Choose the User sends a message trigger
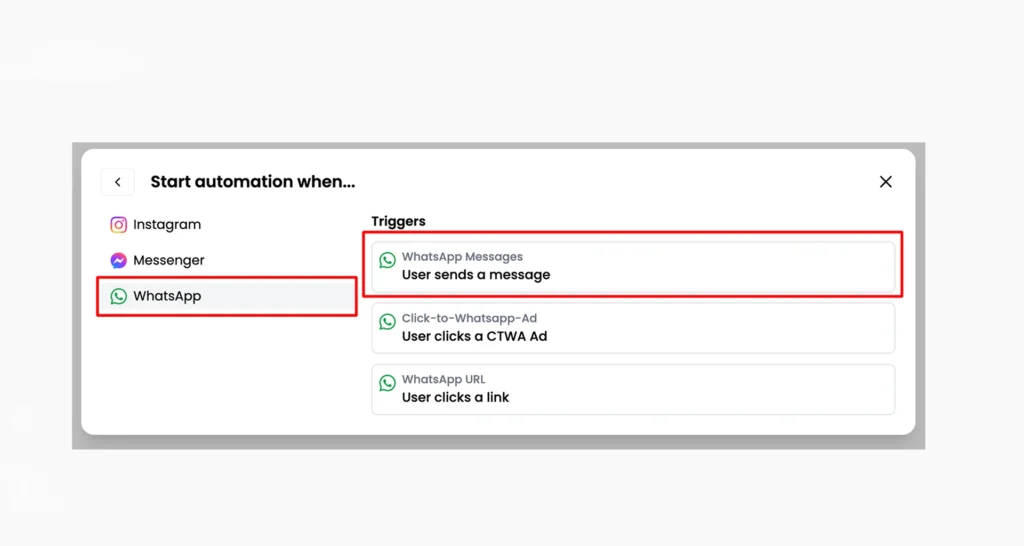 (x=633, y=266)
